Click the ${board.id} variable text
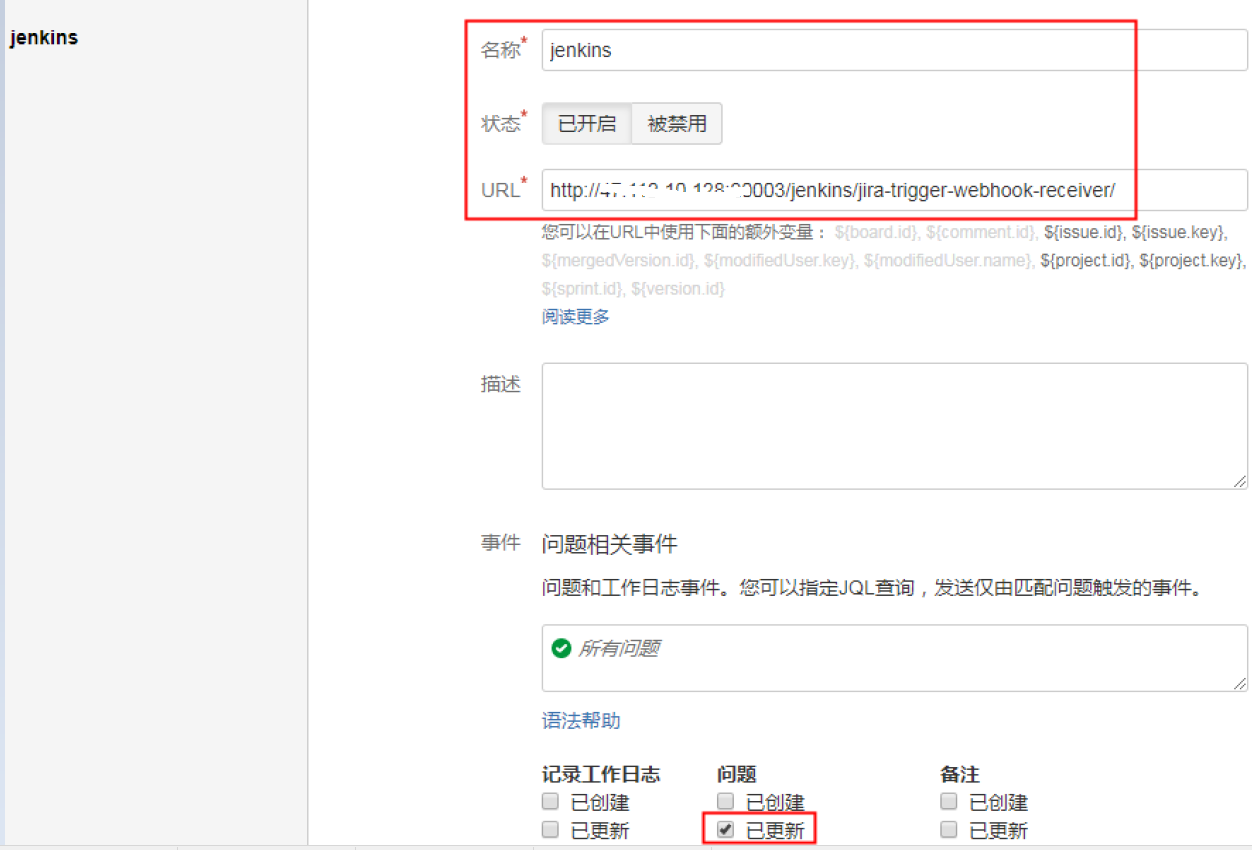Viewport: 1252px width, 850px height. 875,232
